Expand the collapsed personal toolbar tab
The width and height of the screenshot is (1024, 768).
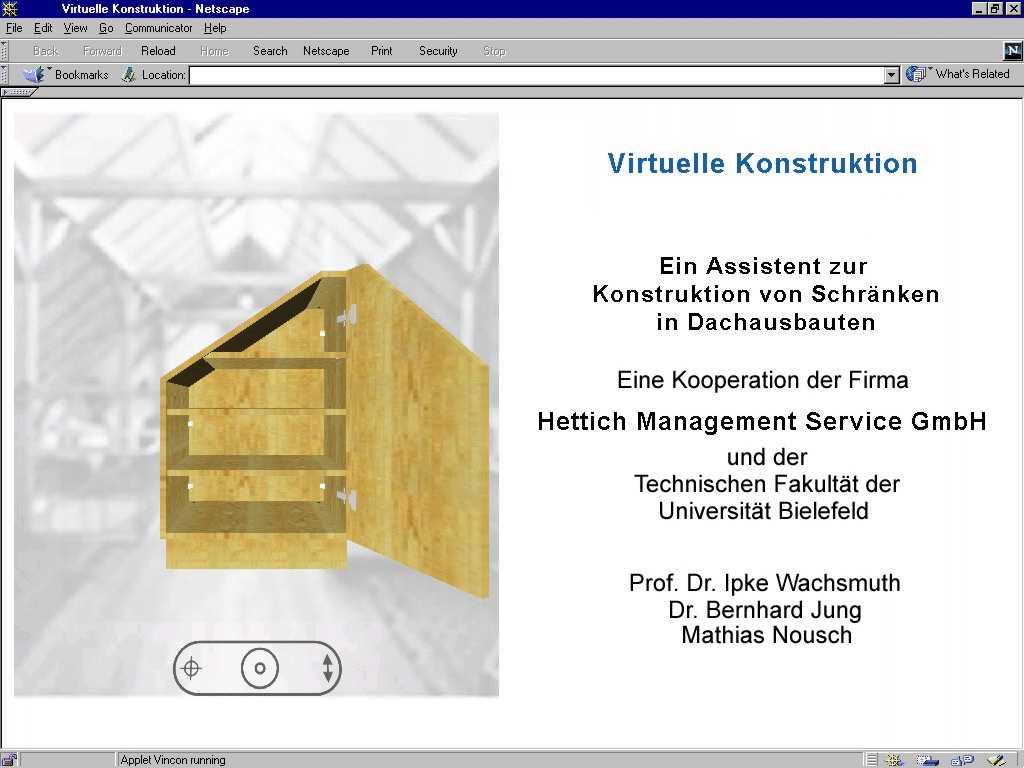(x=18, y=92)
